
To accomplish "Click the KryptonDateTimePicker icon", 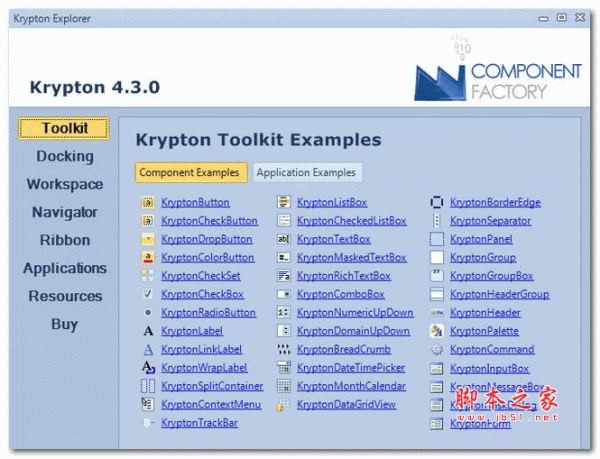I will pyautogui.click(x=284, y=368).
